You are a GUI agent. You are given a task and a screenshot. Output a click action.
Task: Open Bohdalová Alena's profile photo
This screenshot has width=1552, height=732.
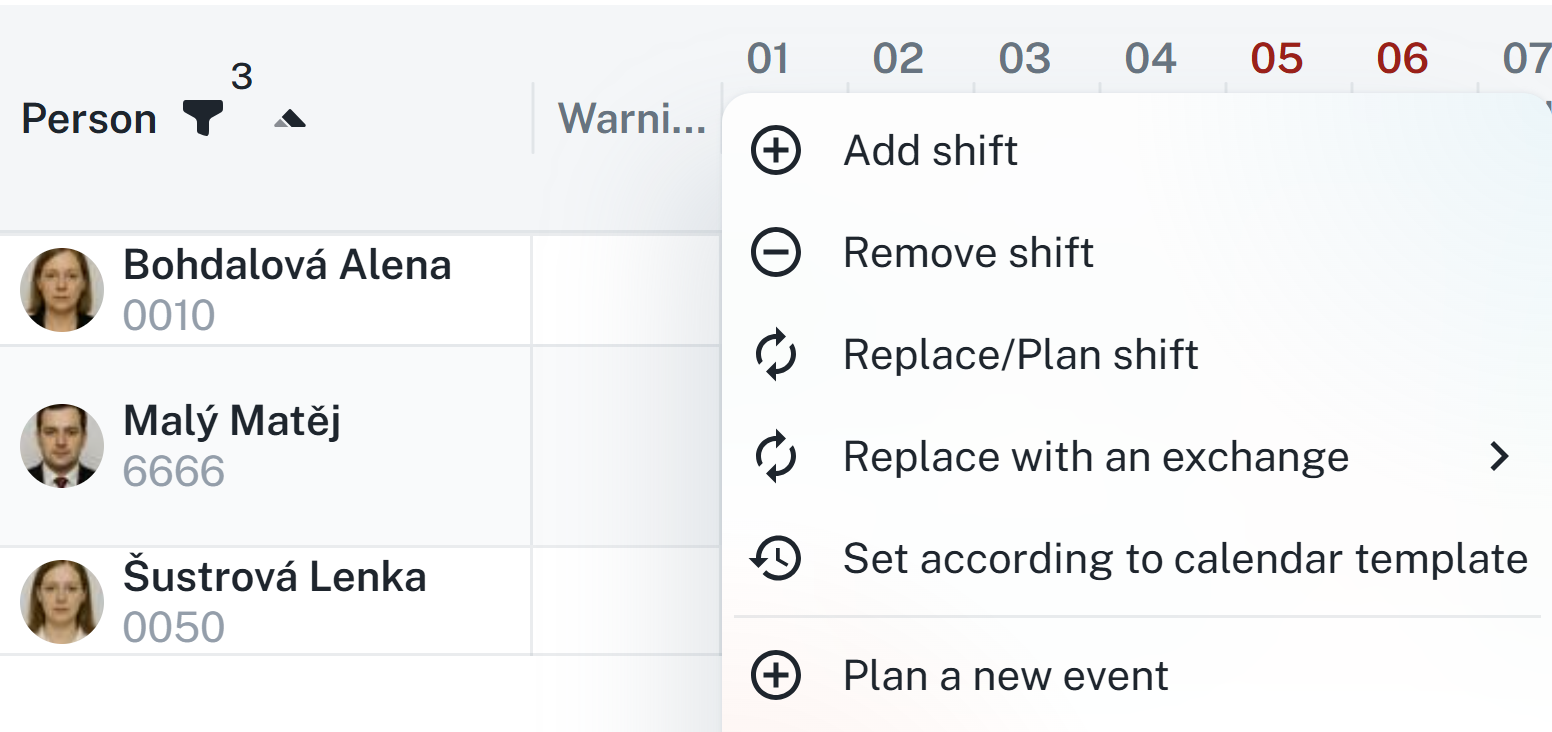point(62,290)
